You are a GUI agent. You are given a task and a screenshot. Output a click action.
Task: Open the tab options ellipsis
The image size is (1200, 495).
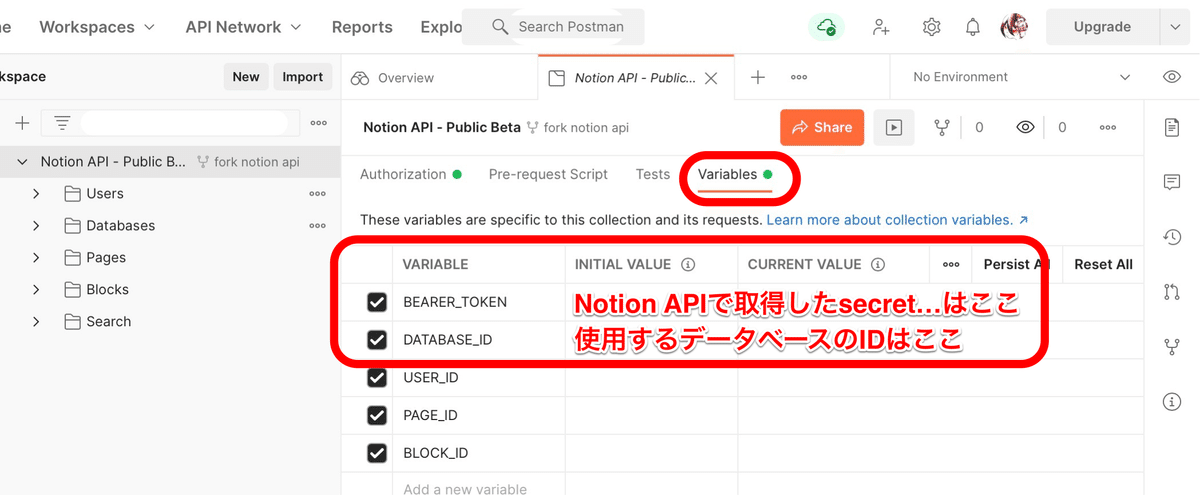point(799,77)
